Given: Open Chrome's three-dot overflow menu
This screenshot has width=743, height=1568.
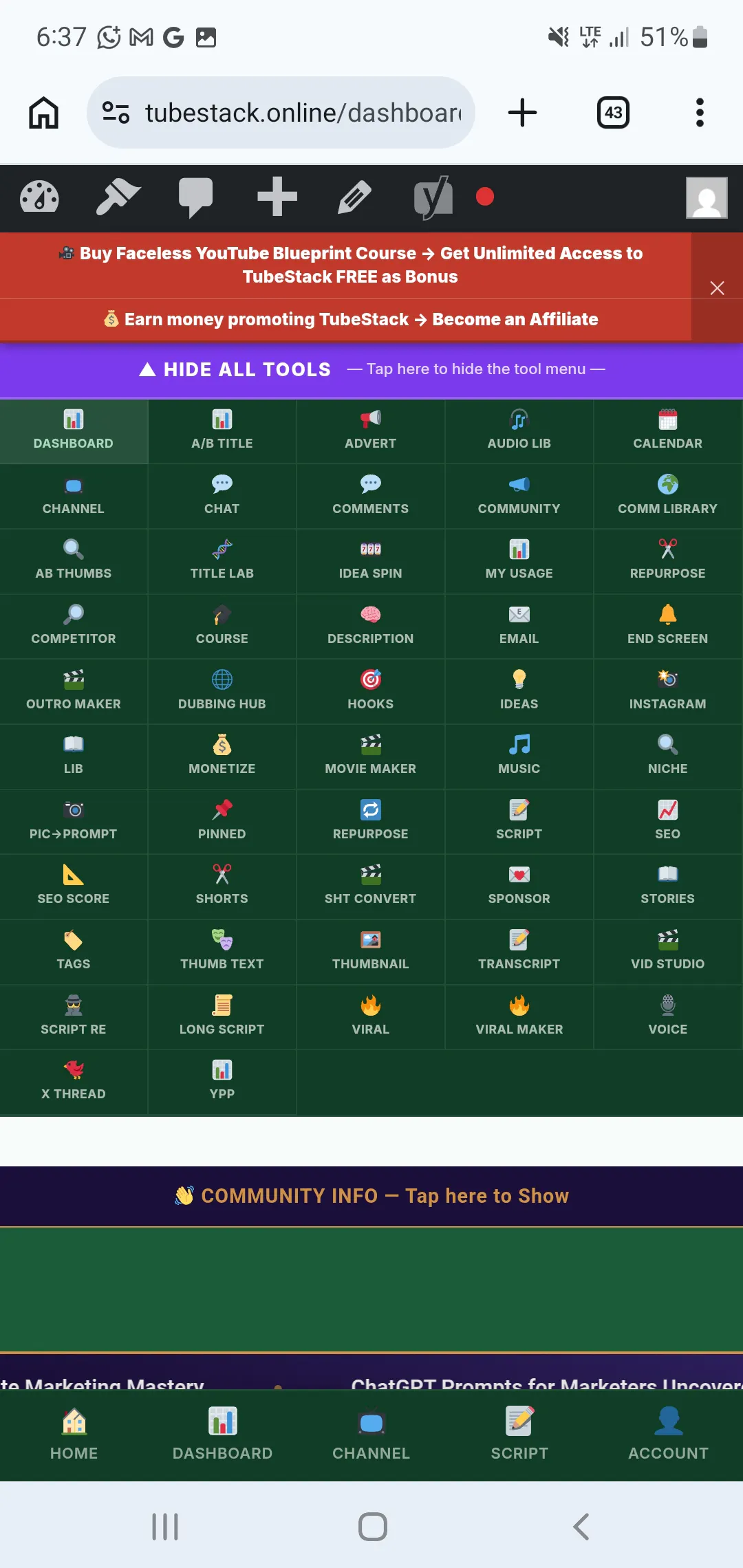Looking at the screenshot, I should (x=700, y=113).
